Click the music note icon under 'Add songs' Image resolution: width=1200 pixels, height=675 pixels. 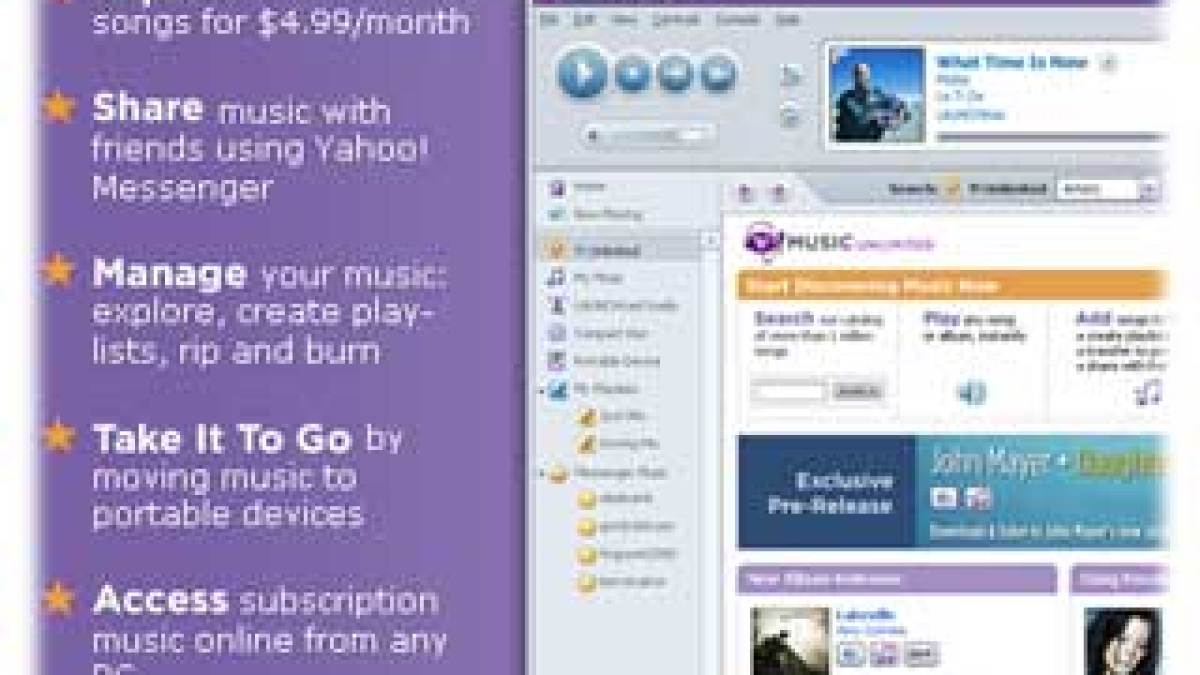point(1148,391)
